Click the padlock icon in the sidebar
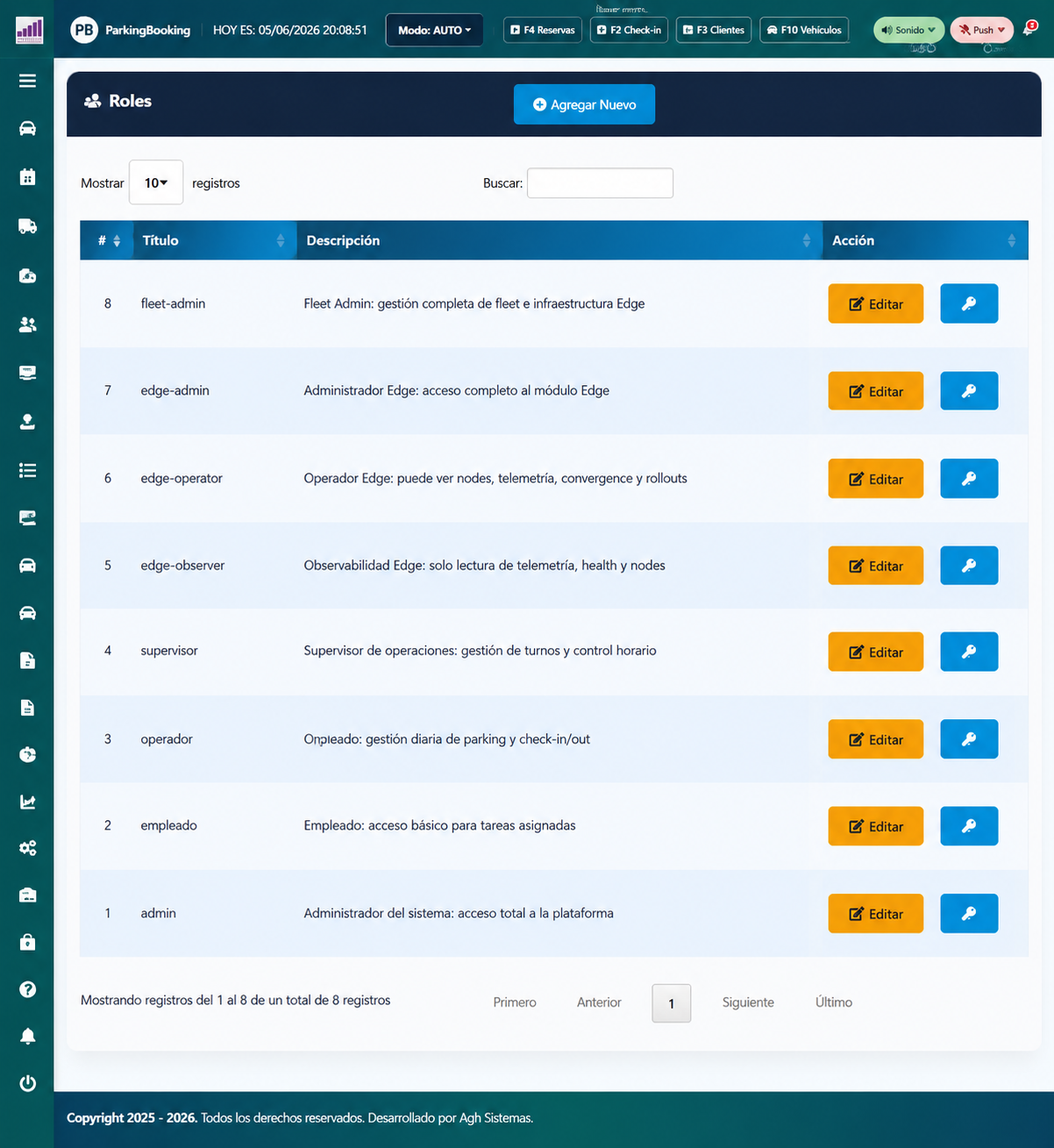 (x=27, y=942)
